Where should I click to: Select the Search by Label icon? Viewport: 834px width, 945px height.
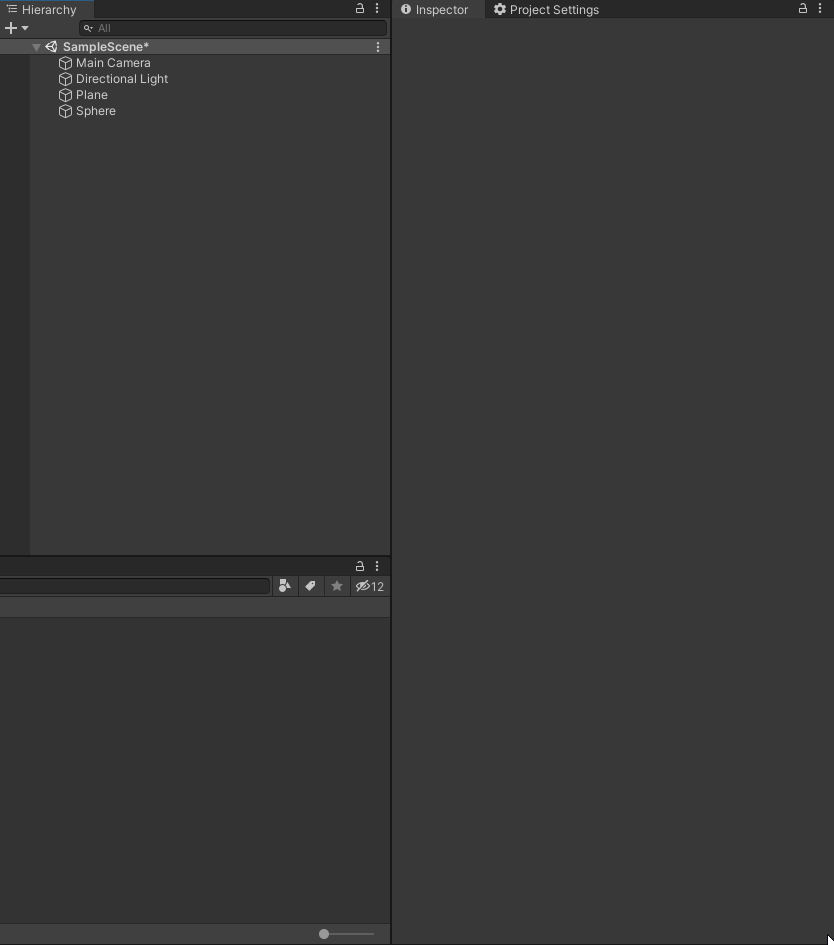311,586
